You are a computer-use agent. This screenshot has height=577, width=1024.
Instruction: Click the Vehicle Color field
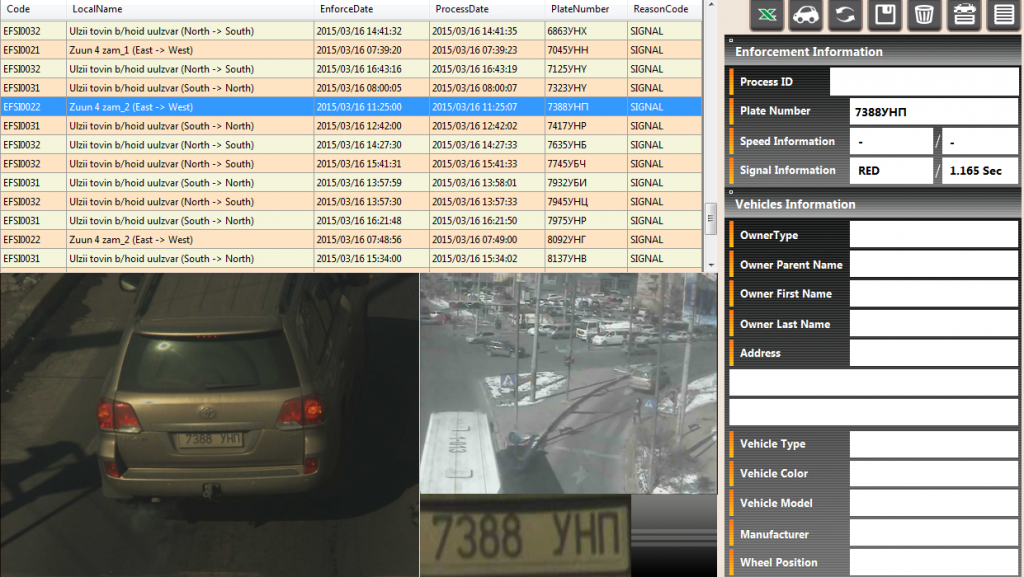(x=933, y=474)
